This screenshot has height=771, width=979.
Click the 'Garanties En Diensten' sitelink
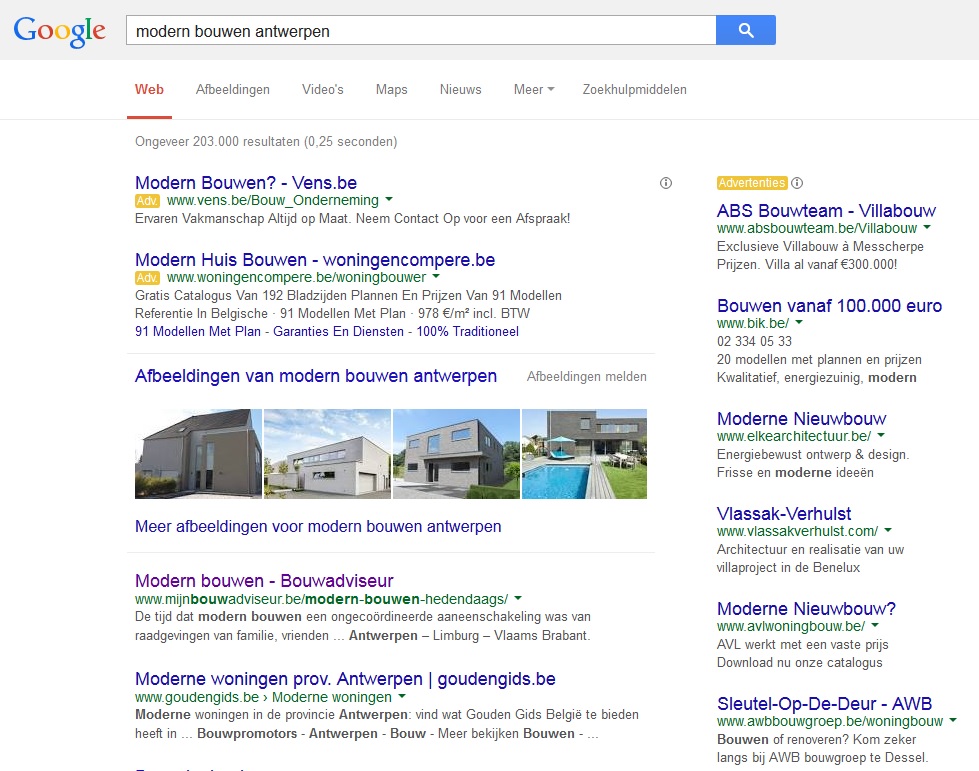click(338, 331)
